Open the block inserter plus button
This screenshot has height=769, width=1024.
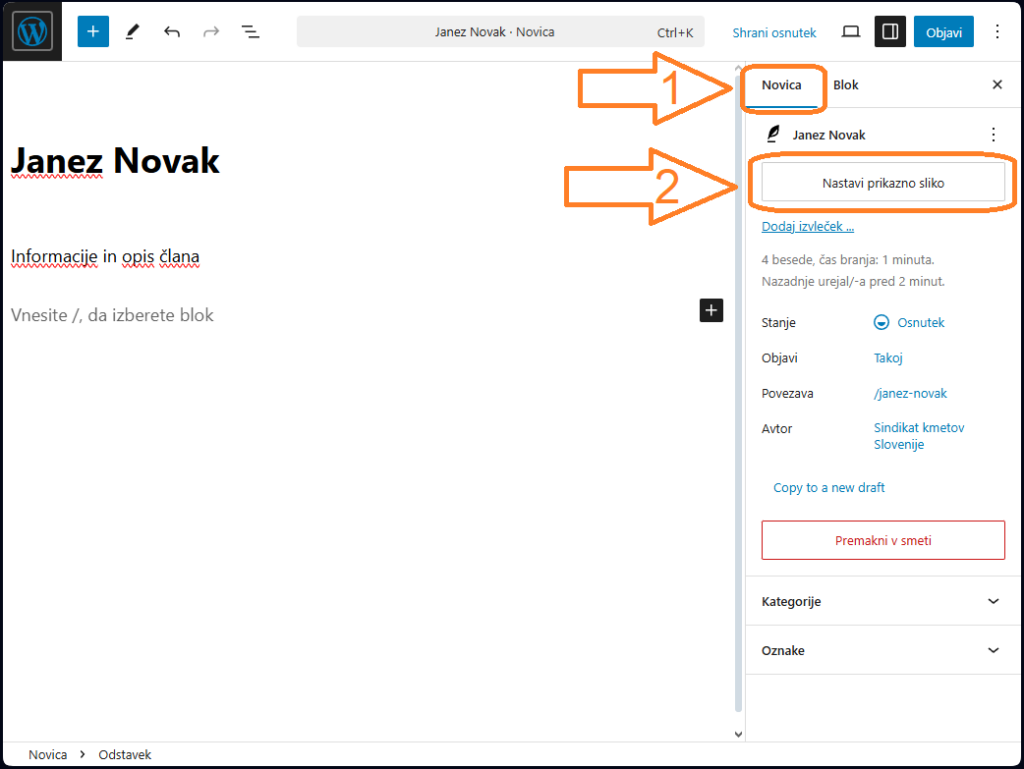coord(93,32)
